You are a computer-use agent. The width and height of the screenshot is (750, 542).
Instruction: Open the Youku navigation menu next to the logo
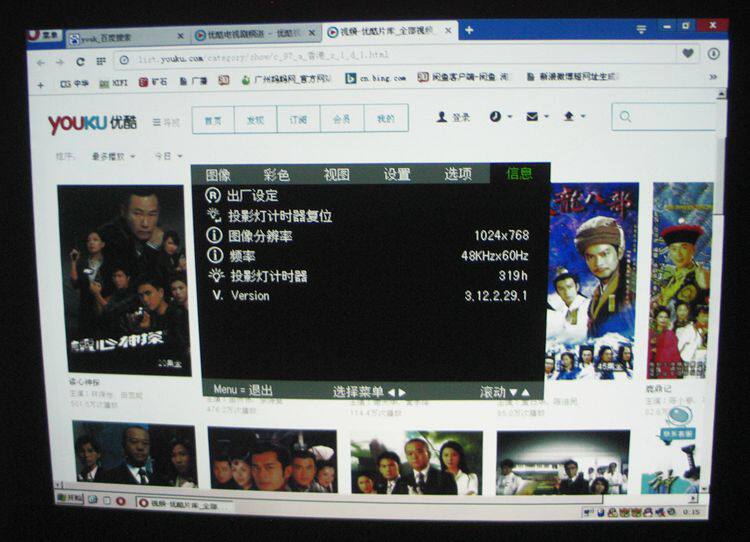[166, 122]
